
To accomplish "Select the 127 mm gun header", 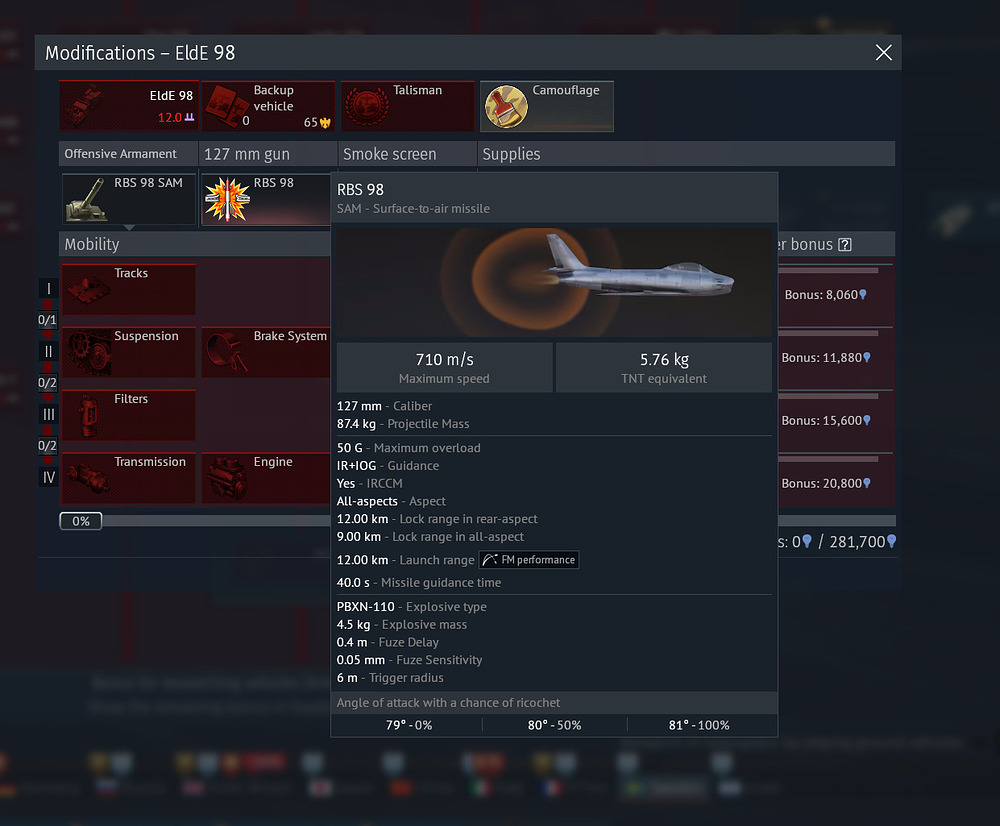I will [x=268, y=154].
